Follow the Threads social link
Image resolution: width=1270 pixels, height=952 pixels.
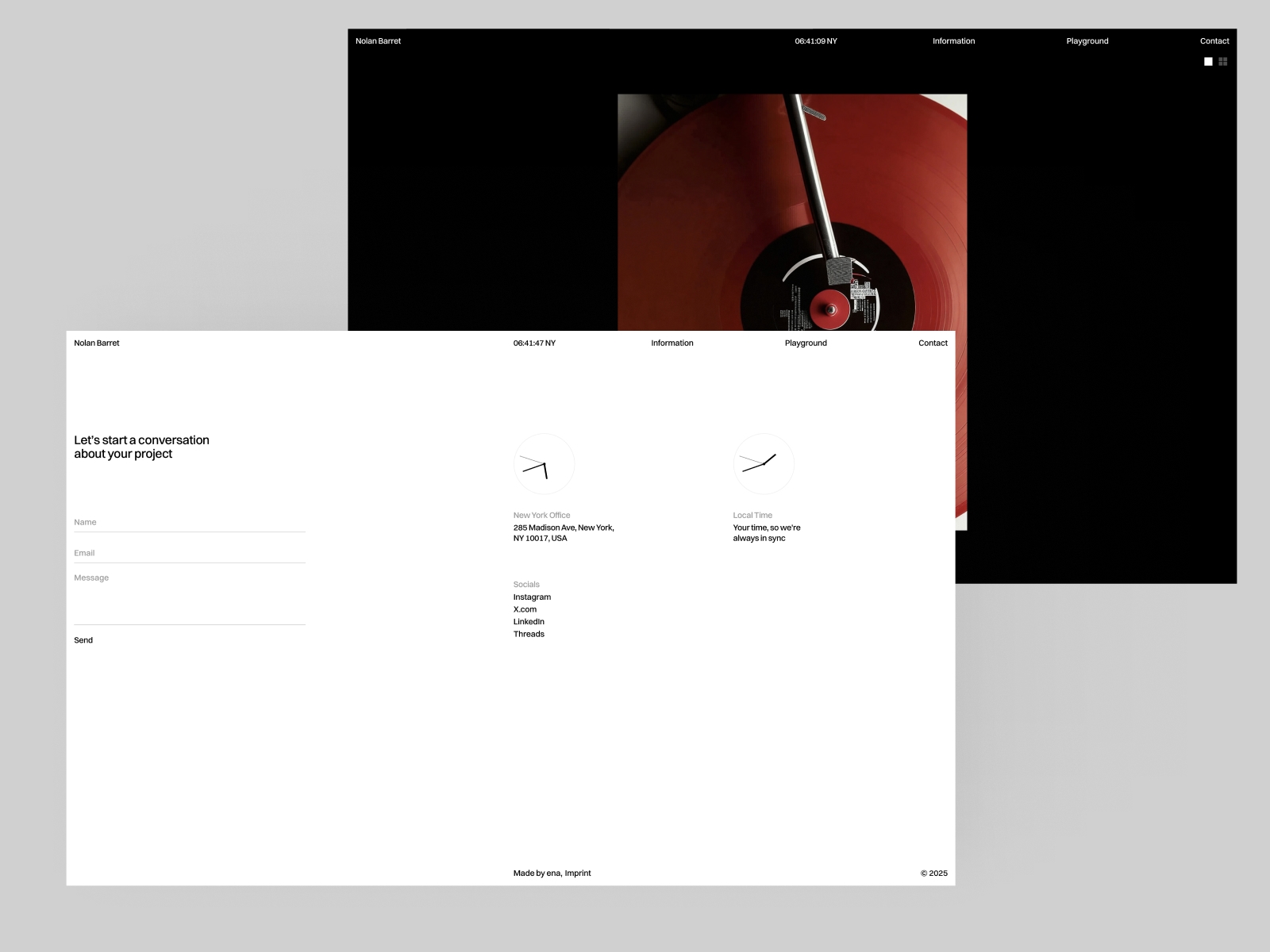pos(529,634)
